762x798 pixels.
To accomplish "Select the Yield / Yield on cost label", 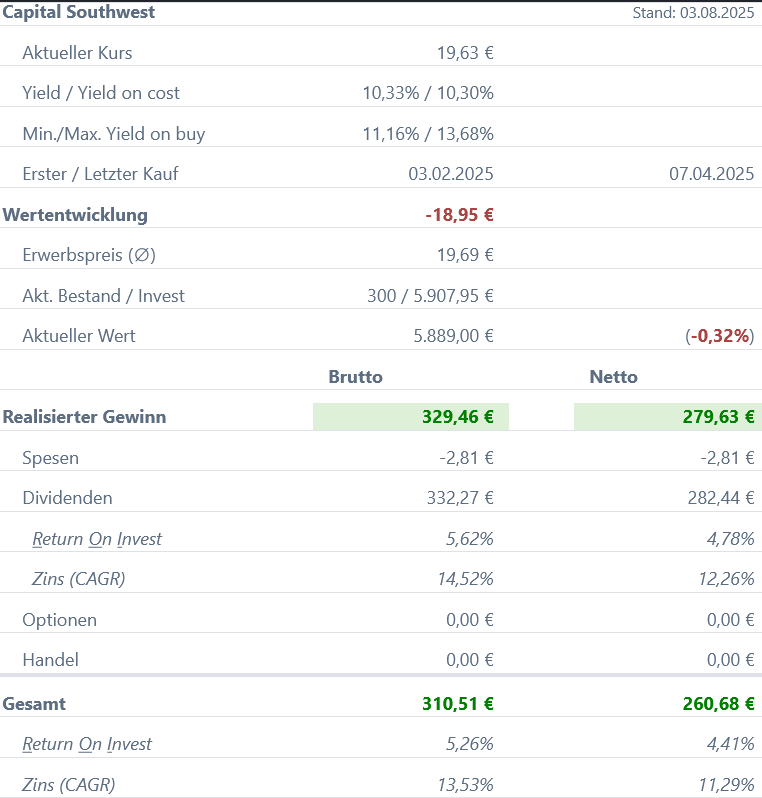I will (101, 93).
